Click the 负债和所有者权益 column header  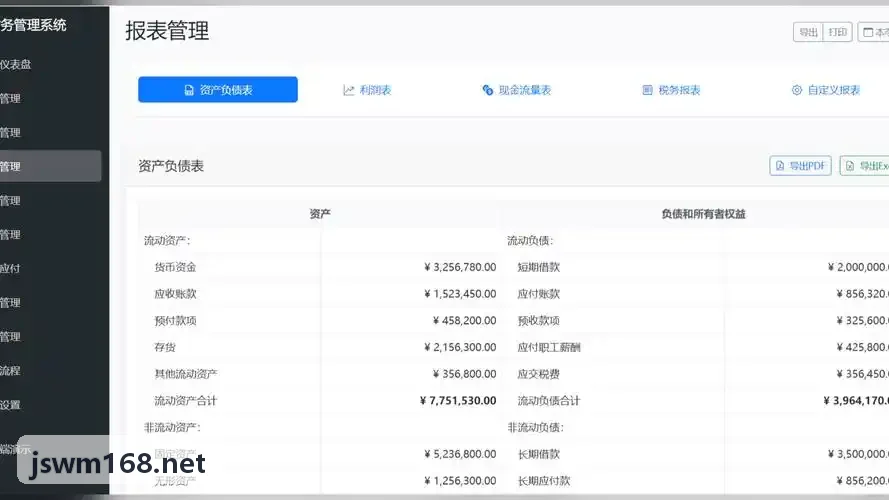[704, 214]
